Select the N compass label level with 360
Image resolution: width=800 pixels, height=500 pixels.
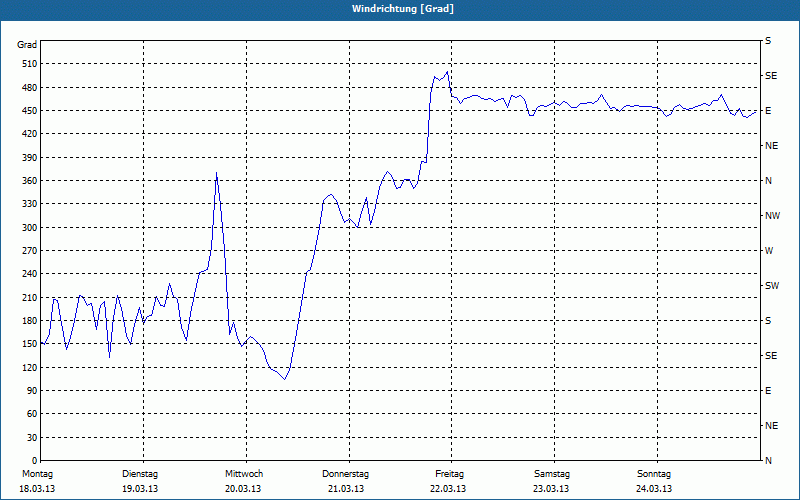(768, 181)
